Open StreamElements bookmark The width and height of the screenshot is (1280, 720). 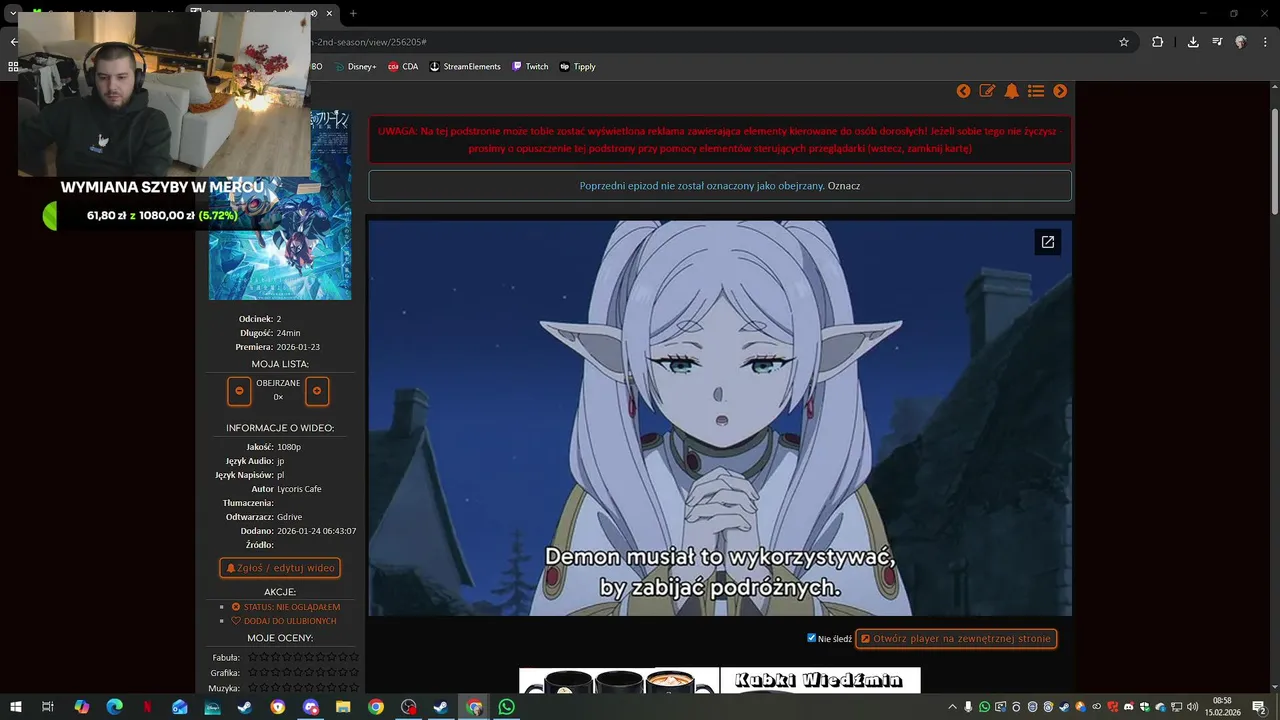pos(465,67)
